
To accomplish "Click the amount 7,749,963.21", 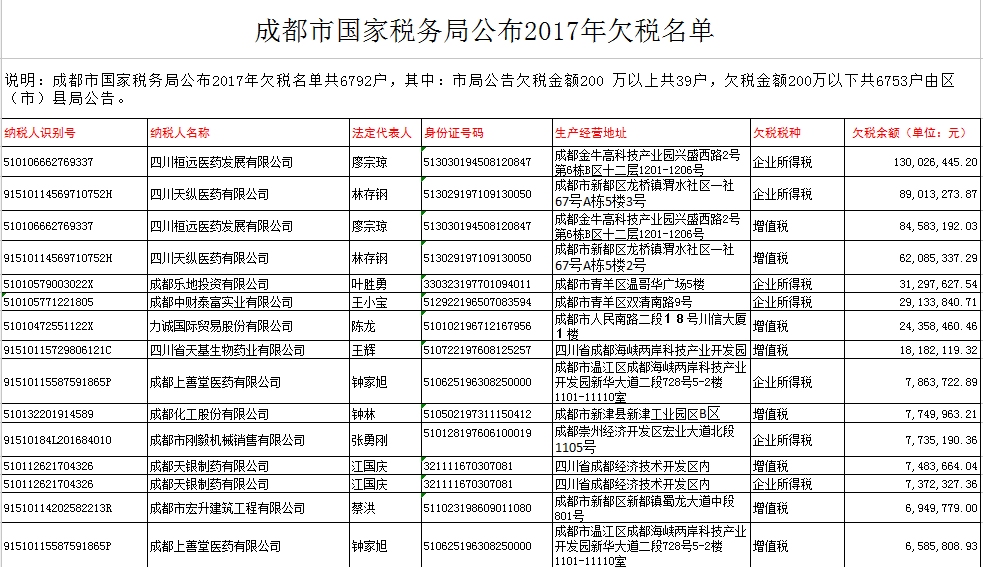I will click(942, 414).
